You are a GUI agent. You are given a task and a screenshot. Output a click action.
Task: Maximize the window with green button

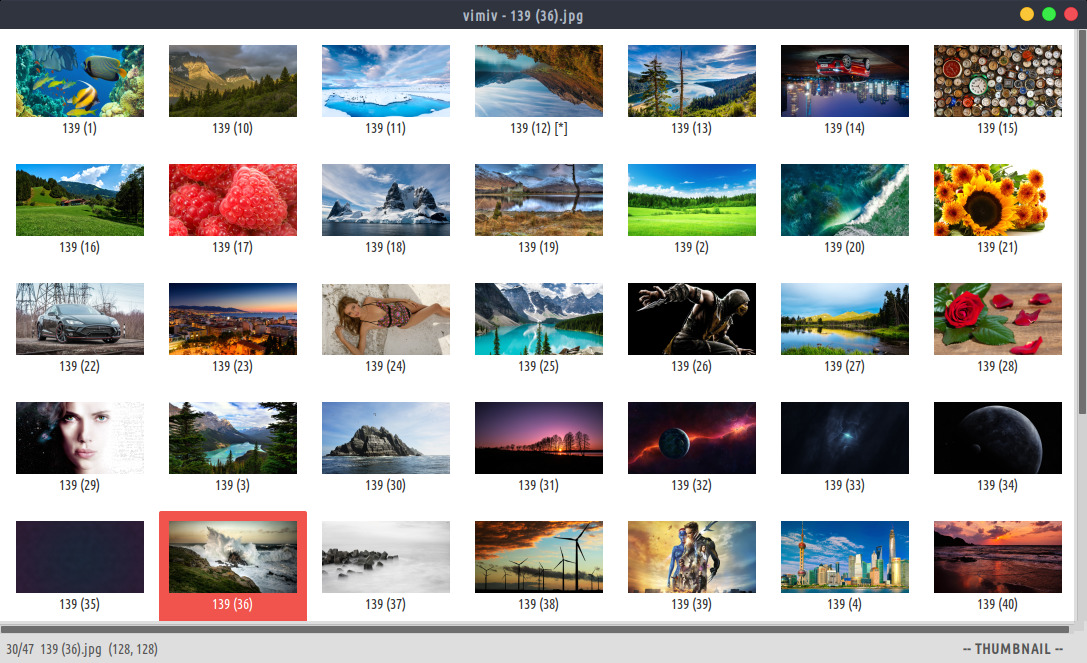[x=1049, y=15]
